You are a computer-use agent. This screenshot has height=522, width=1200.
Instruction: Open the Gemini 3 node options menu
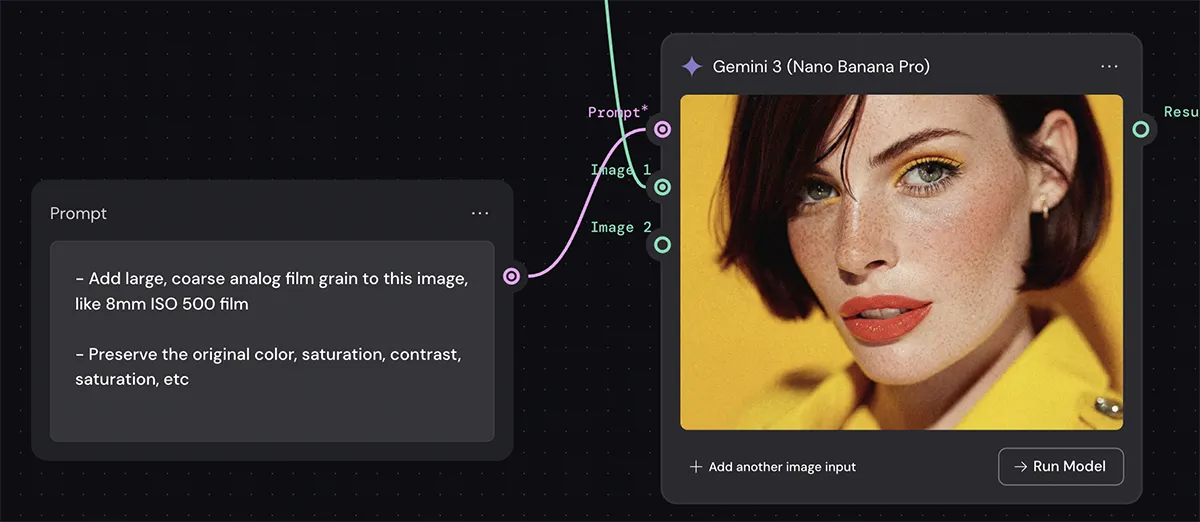1109,66
